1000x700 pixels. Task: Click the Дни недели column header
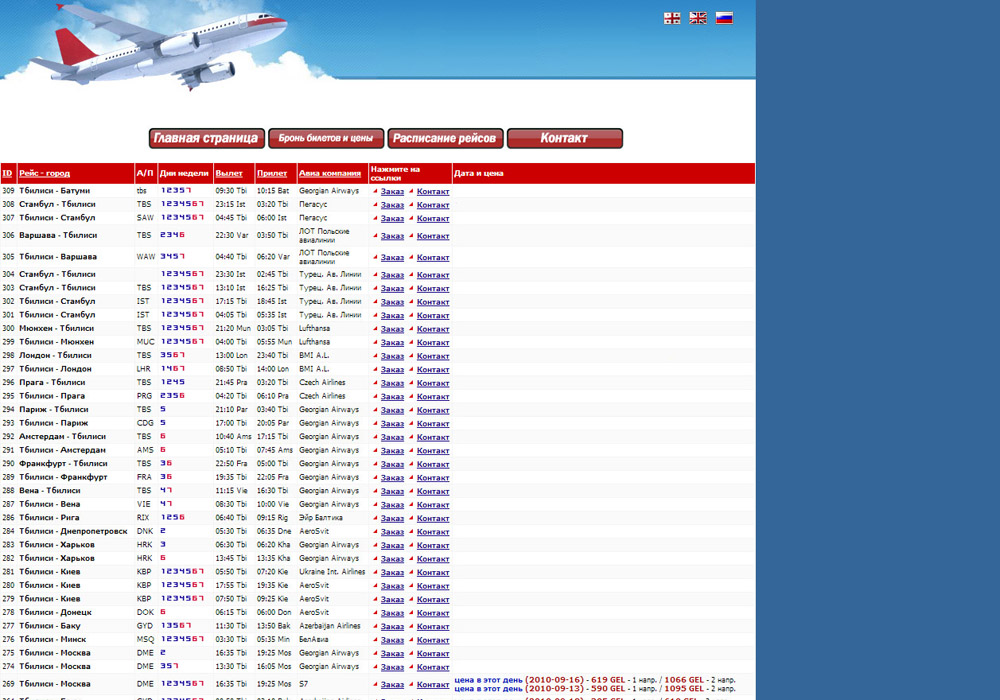184,174
